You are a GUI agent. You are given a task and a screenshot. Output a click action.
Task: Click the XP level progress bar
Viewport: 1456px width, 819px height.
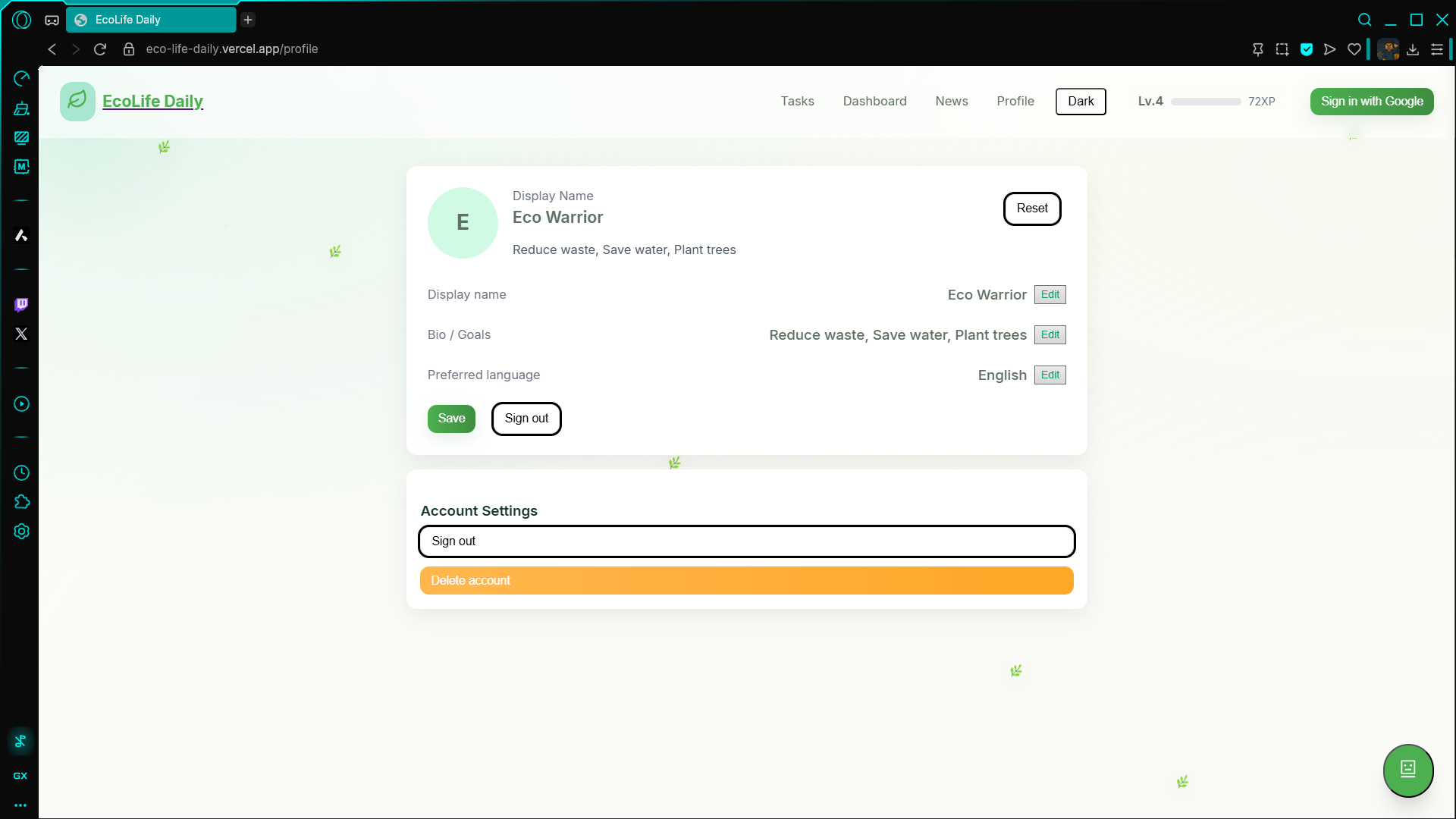pos(1206,102)
